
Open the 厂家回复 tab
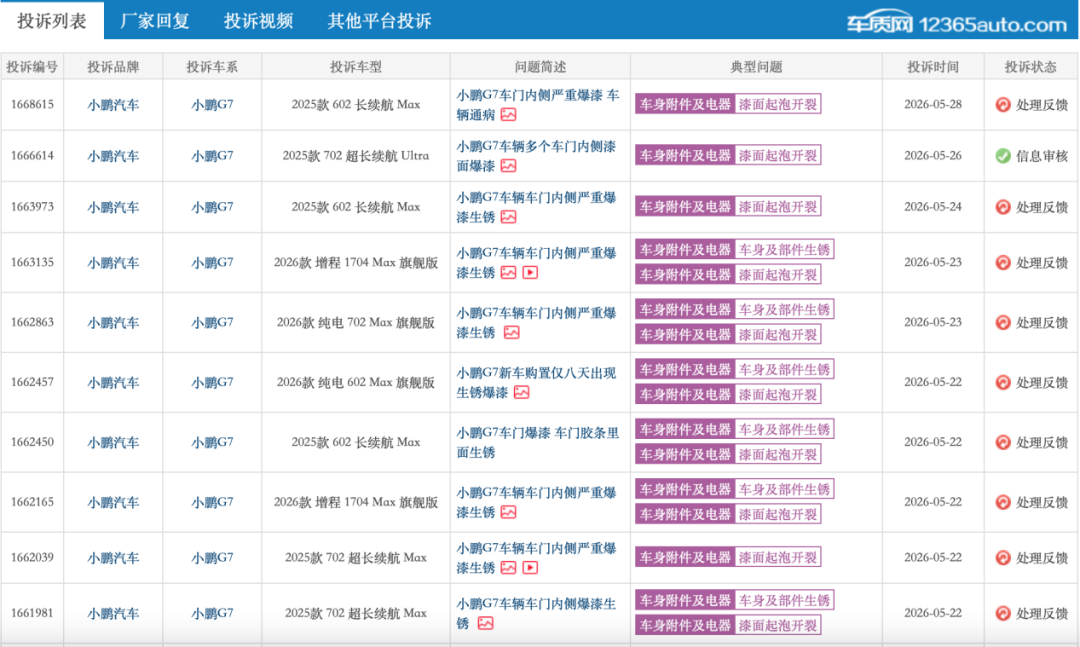[155, 21]
